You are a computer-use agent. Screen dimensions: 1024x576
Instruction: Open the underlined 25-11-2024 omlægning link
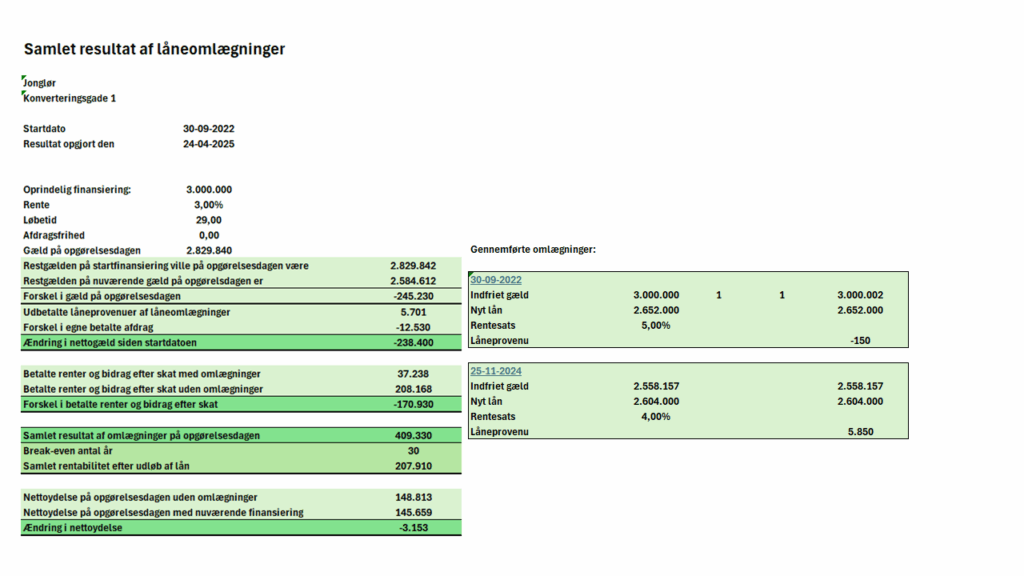(x=496, y=371)
